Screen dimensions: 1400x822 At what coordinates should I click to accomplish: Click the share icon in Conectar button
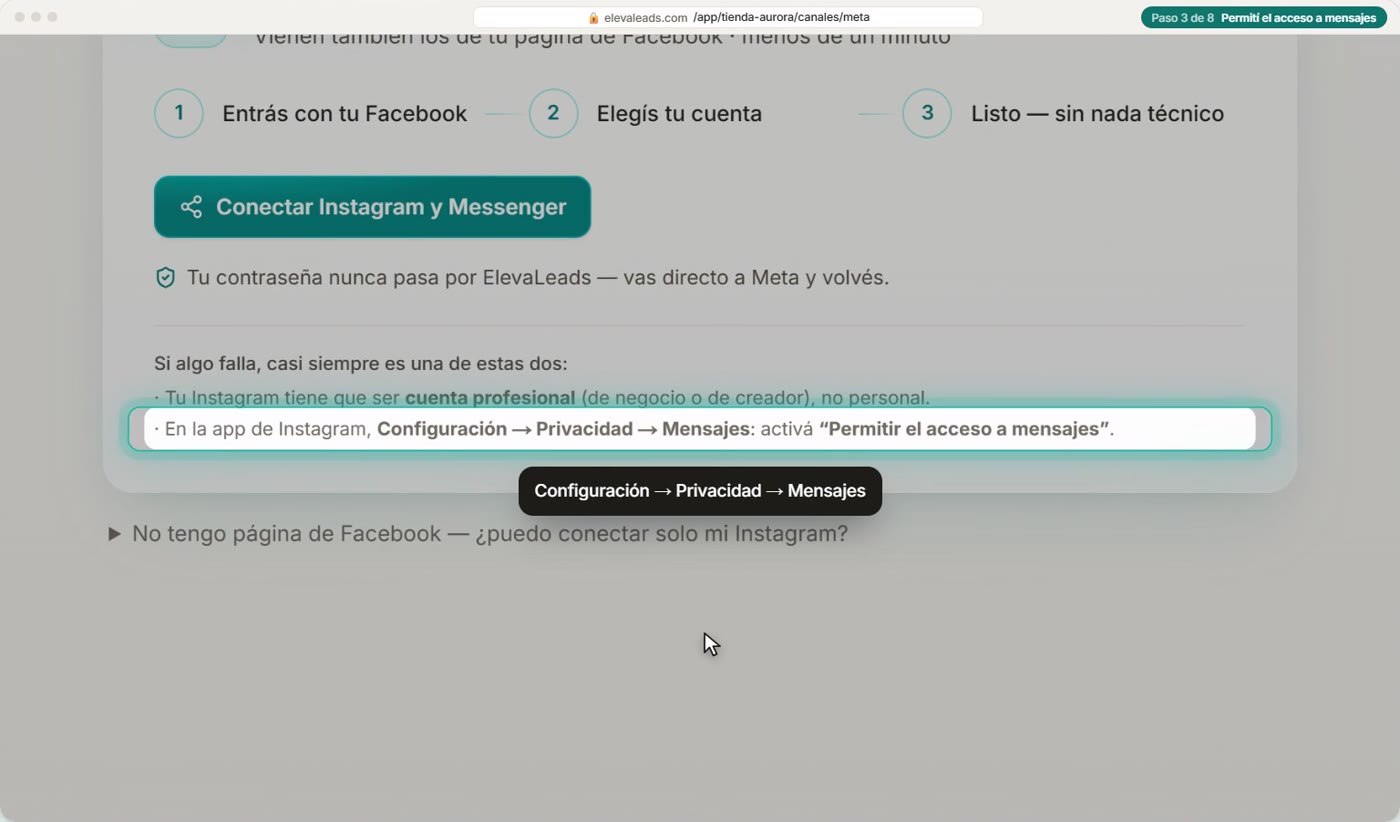(x=191, y=207)
